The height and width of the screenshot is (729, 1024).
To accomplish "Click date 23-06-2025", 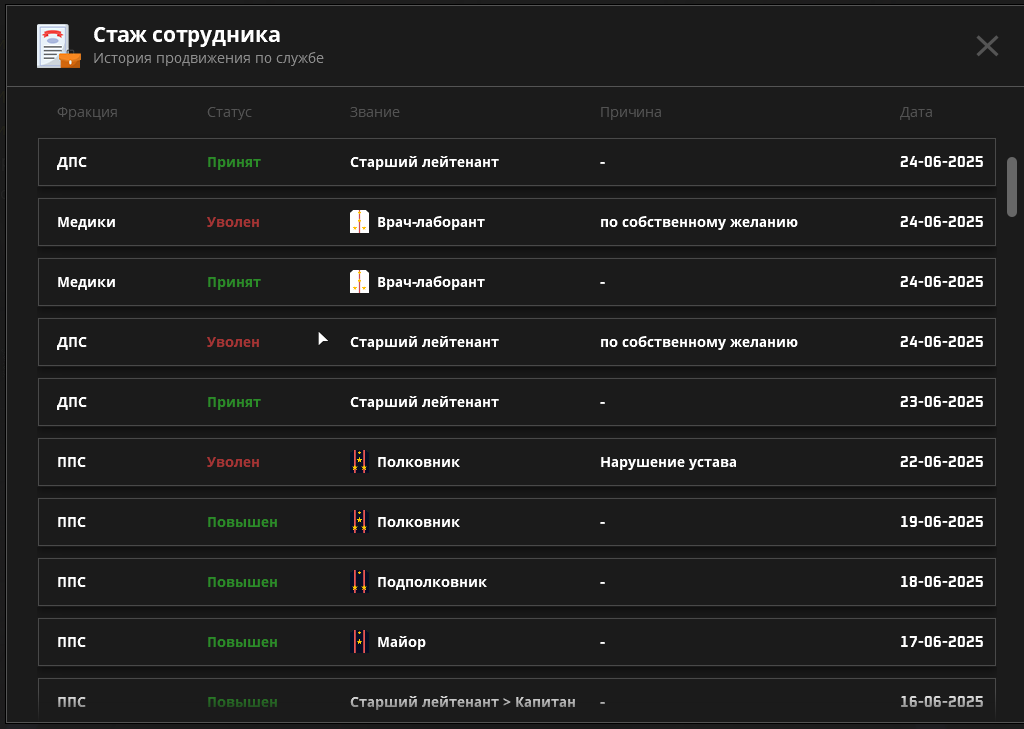I will coord(941,402).
